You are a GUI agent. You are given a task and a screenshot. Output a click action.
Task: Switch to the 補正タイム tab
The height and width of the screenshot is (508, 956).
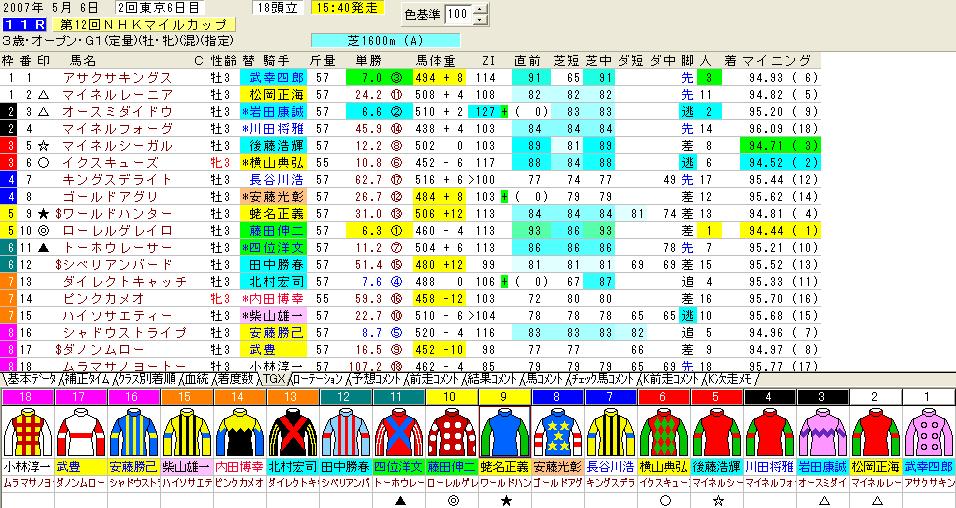tap(85, 379)
